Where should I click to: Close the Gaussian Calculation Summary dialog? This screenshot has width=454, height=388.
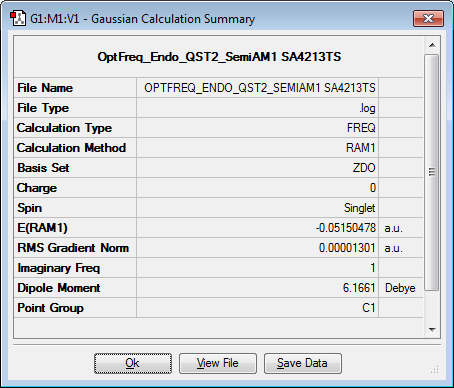[x=428, y=18]
